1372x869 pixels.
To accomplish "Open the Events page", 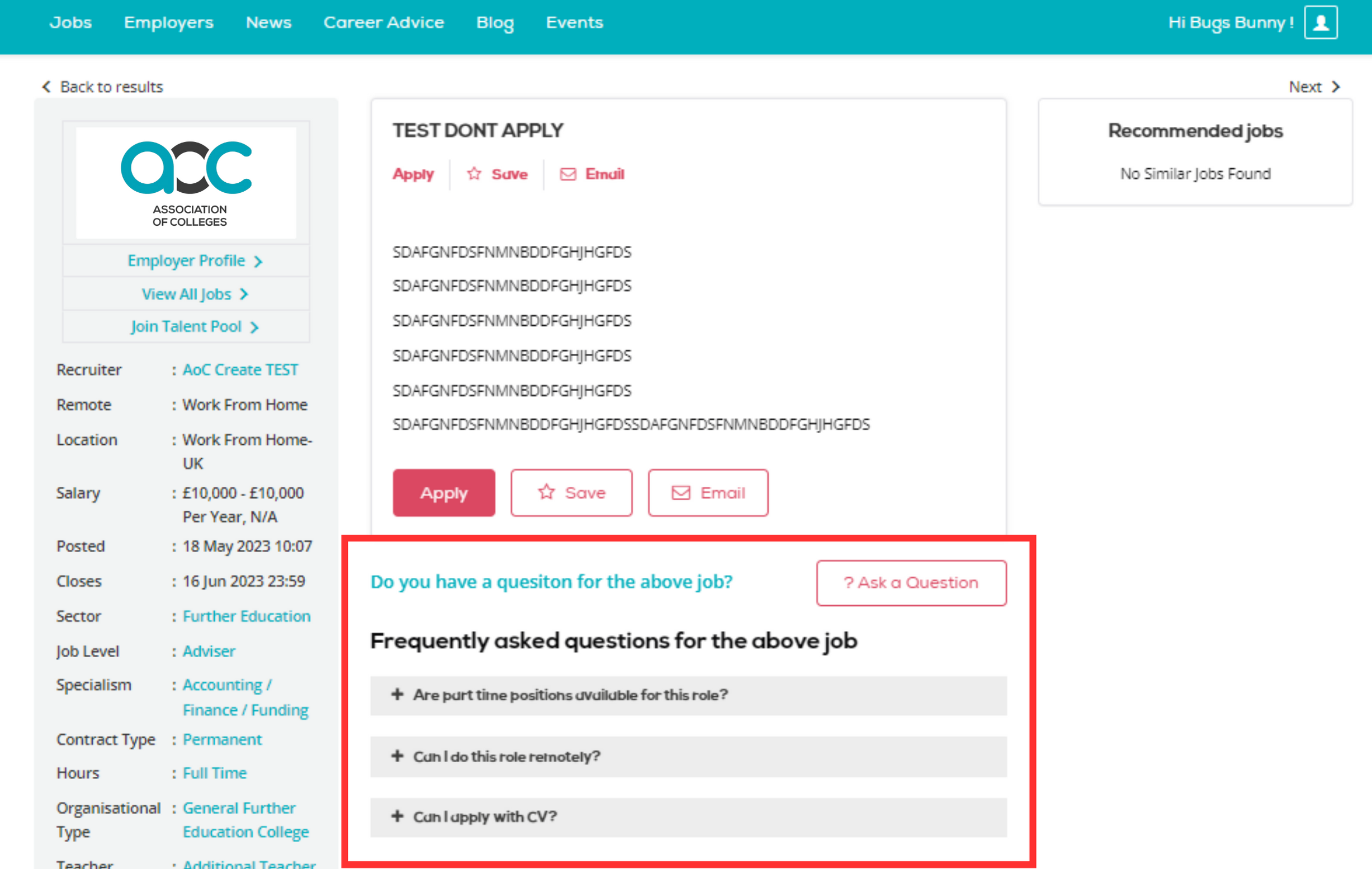I will click(574, 23).
